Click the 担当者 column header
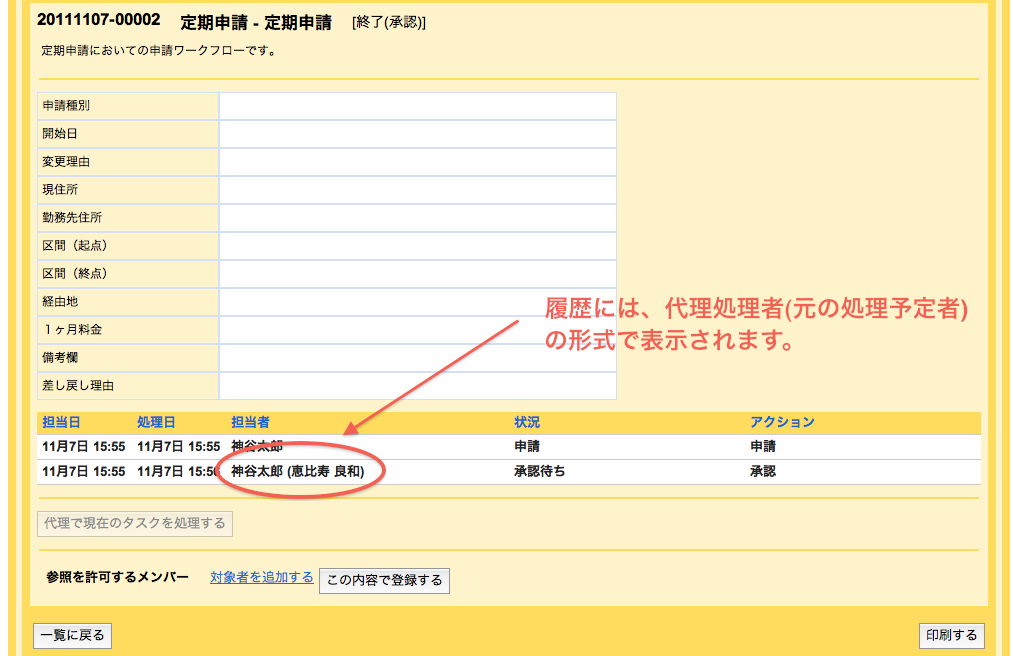The width and height of the screenshot is (1013, 656). [250, 423]
